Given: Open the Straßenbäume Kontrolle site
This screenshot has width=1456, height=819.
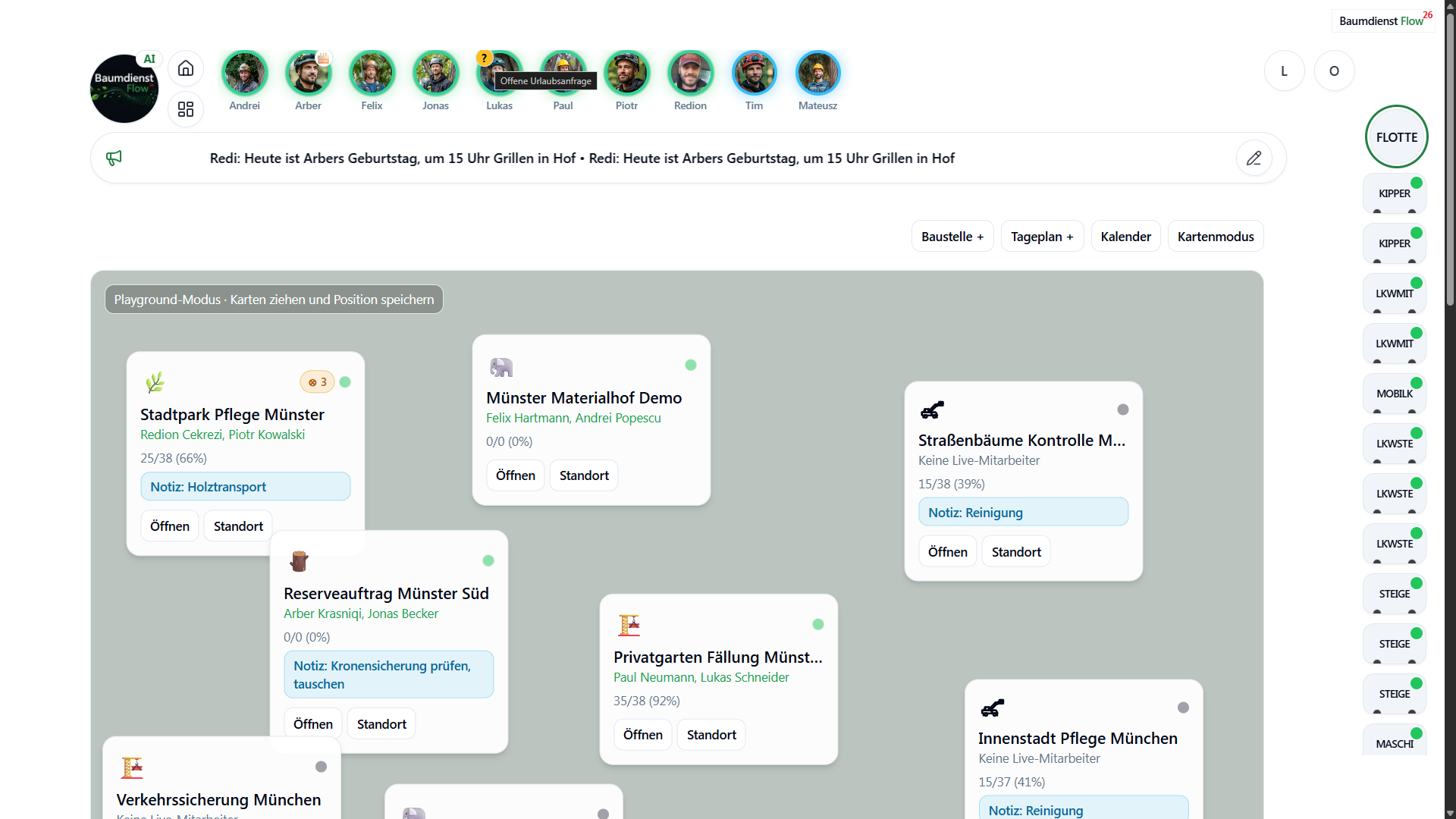Looking at the screenshot, I should (x=948, y=552).
